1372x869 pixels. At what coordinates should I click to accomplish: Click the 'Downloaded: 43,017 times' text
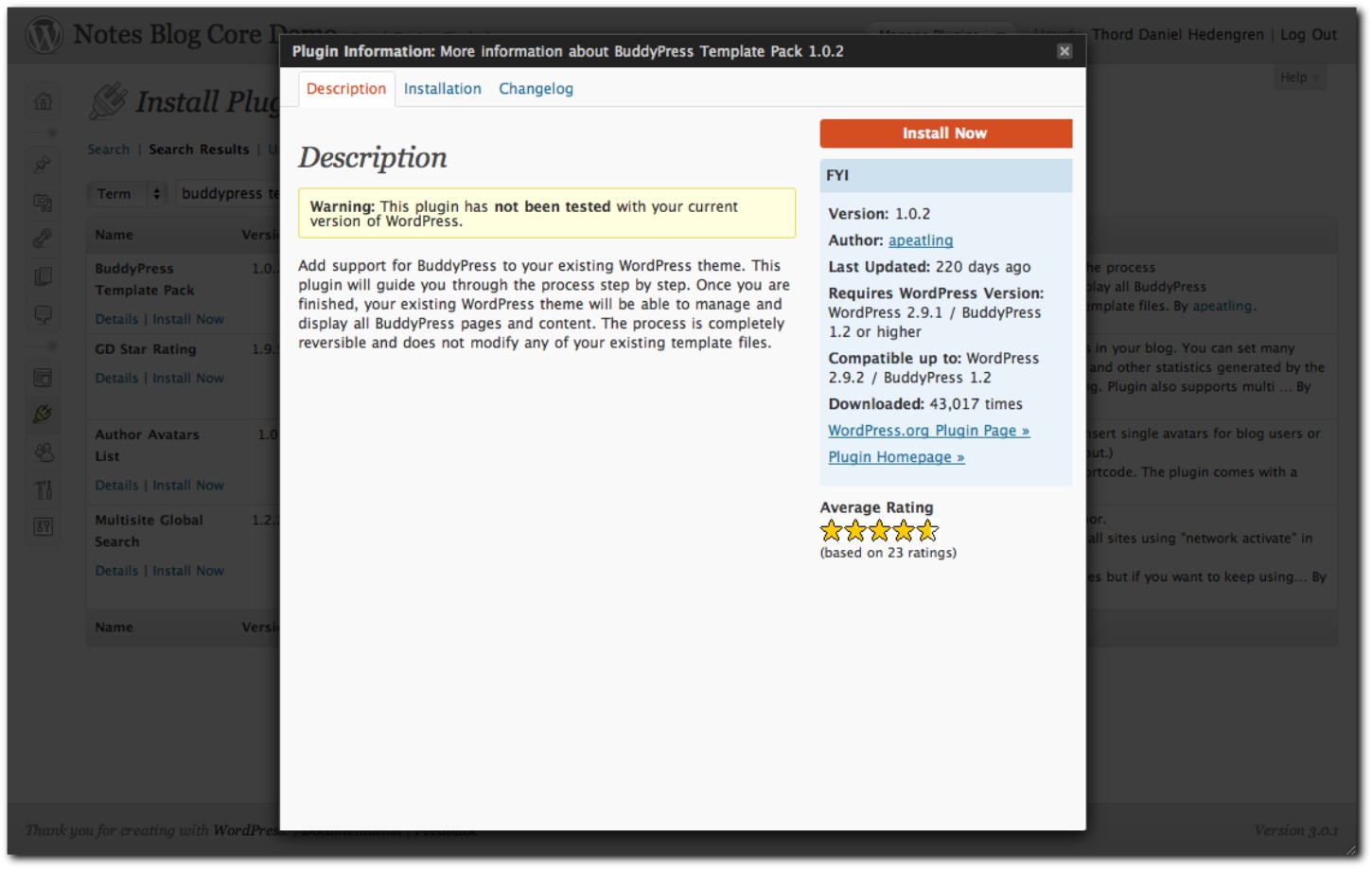925,404
